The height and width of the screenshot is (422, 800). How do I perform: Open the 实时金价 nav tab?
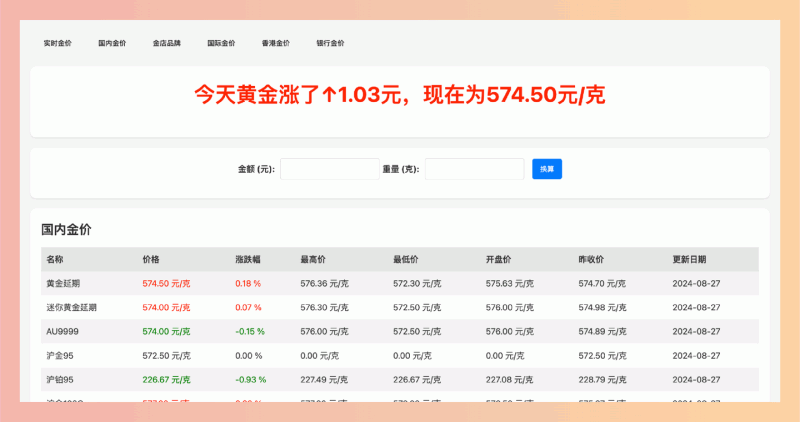tap(58, 43)
